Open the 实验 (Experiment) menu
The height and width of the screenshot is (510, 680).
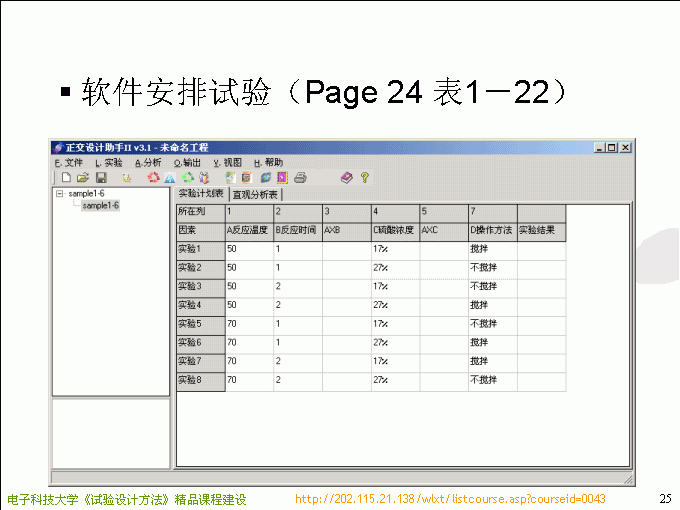109,163
